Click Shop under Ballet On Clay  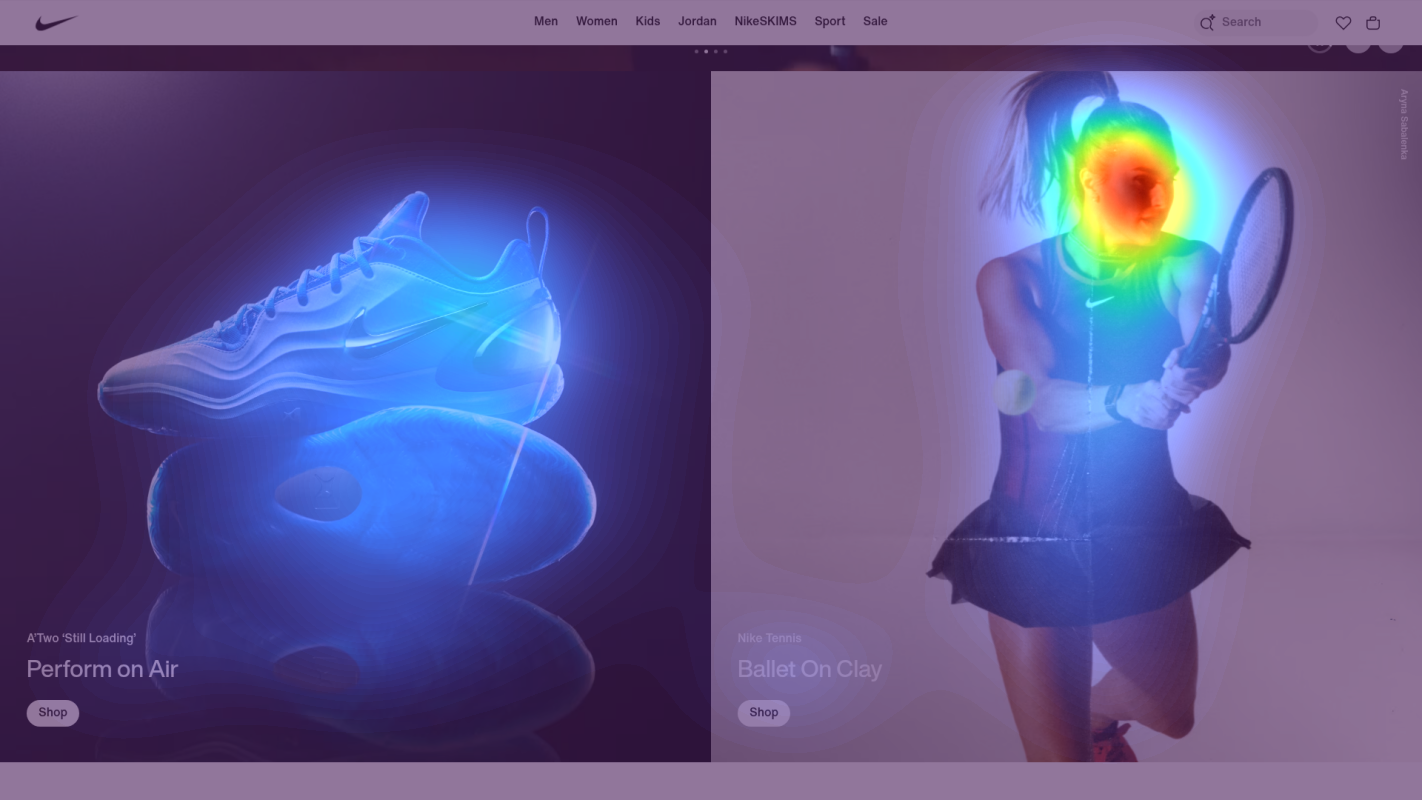[764, 713]
